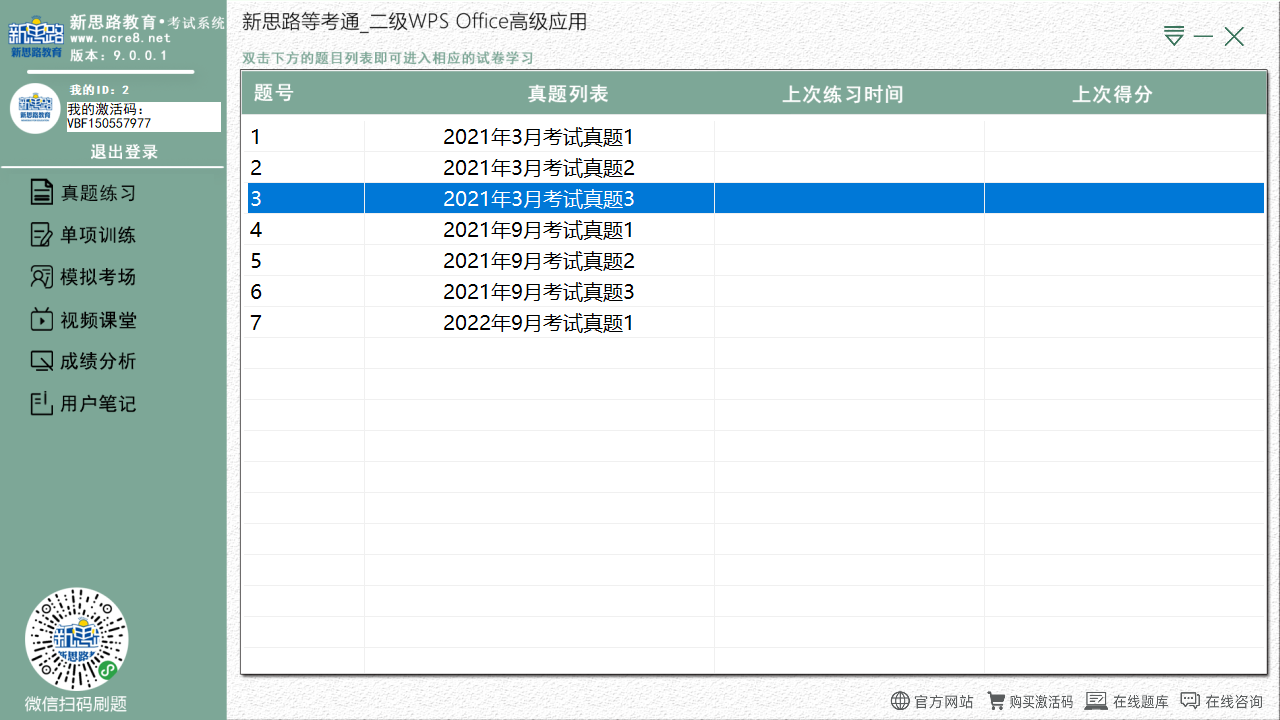The width and height of the screenshot is (1280, 720).
Task: Click the 上次得分 column header
Action: pyautogui.click(x=1113, y=94)
